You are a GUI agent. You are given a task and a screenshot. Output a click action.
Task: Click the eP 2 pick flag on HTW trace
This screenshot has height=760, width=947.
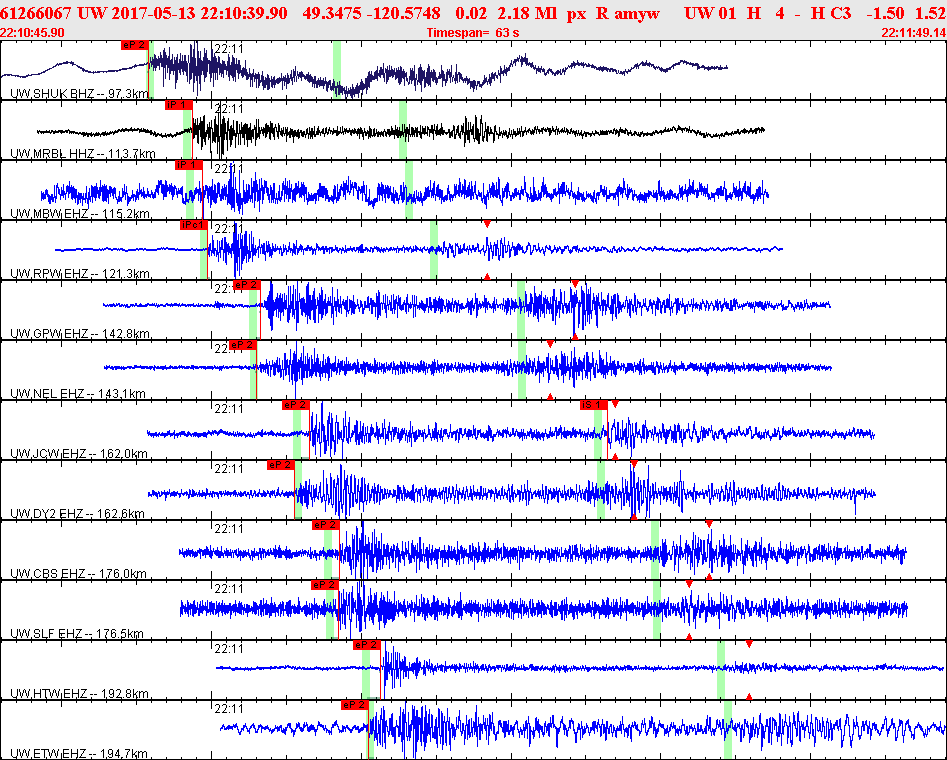[367, 645]
